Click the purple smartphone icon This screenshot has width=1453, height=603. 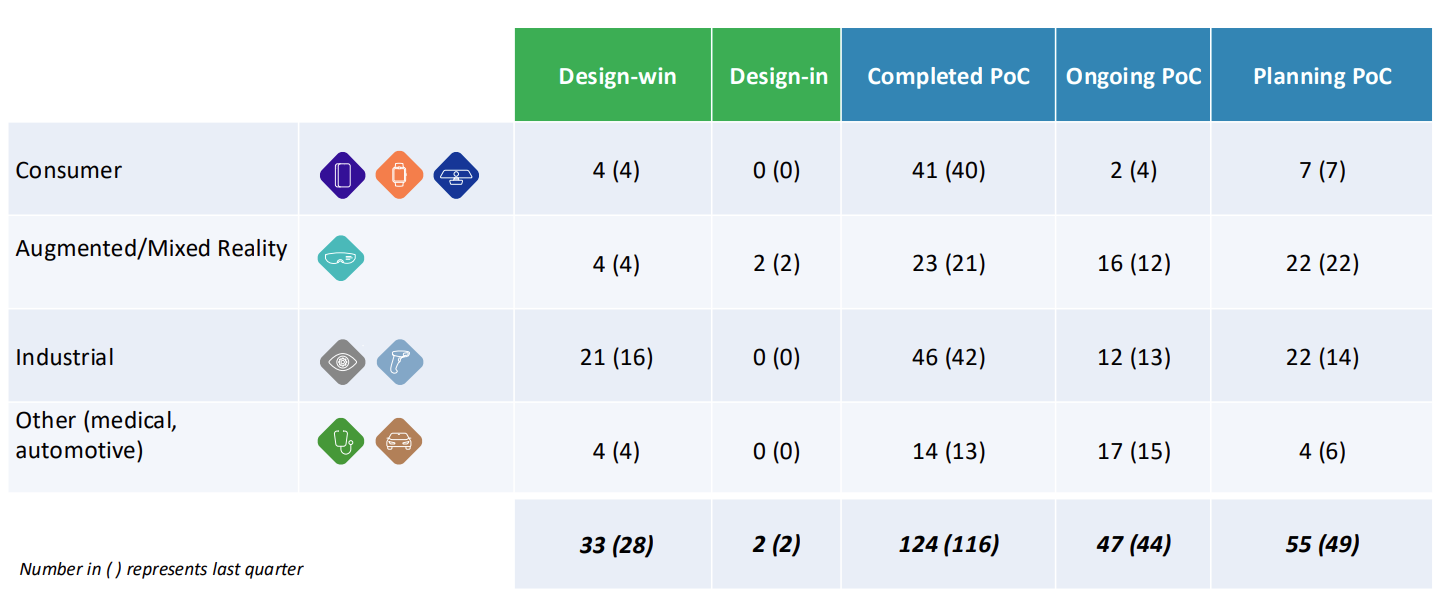tap(343, 175)
